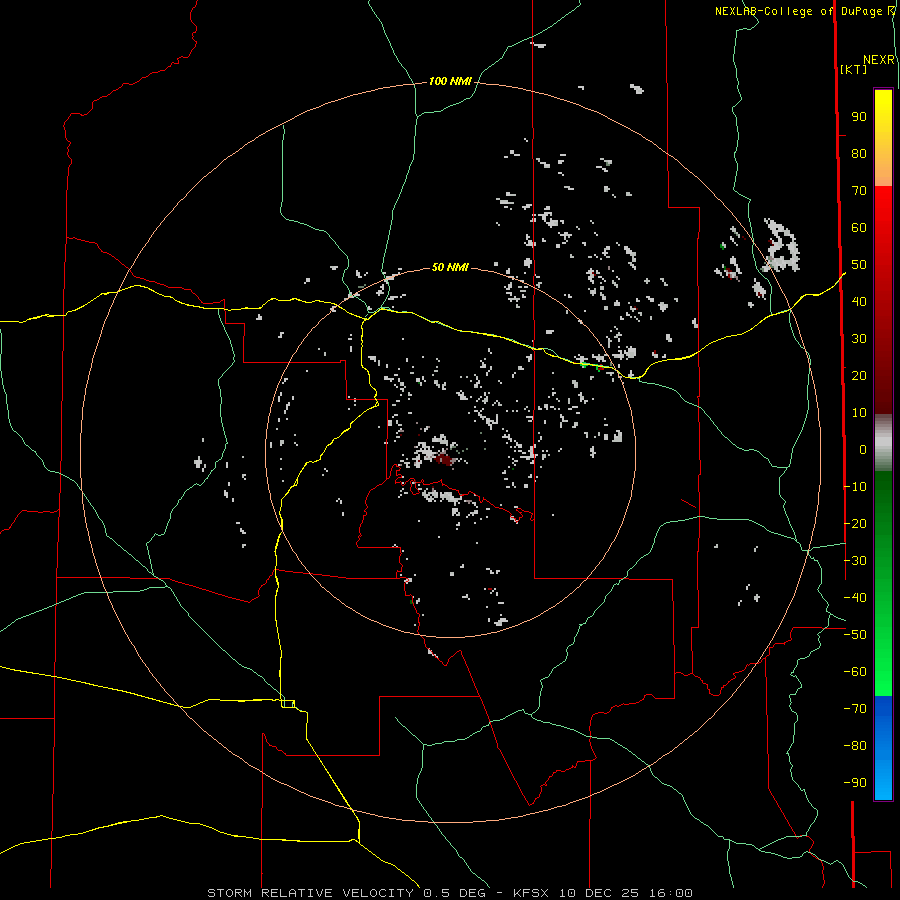Image resolution: width=900 pixels, height=900 pixels.
Task: Click the blue bottom segment of color scale
Action: (883, 747)
